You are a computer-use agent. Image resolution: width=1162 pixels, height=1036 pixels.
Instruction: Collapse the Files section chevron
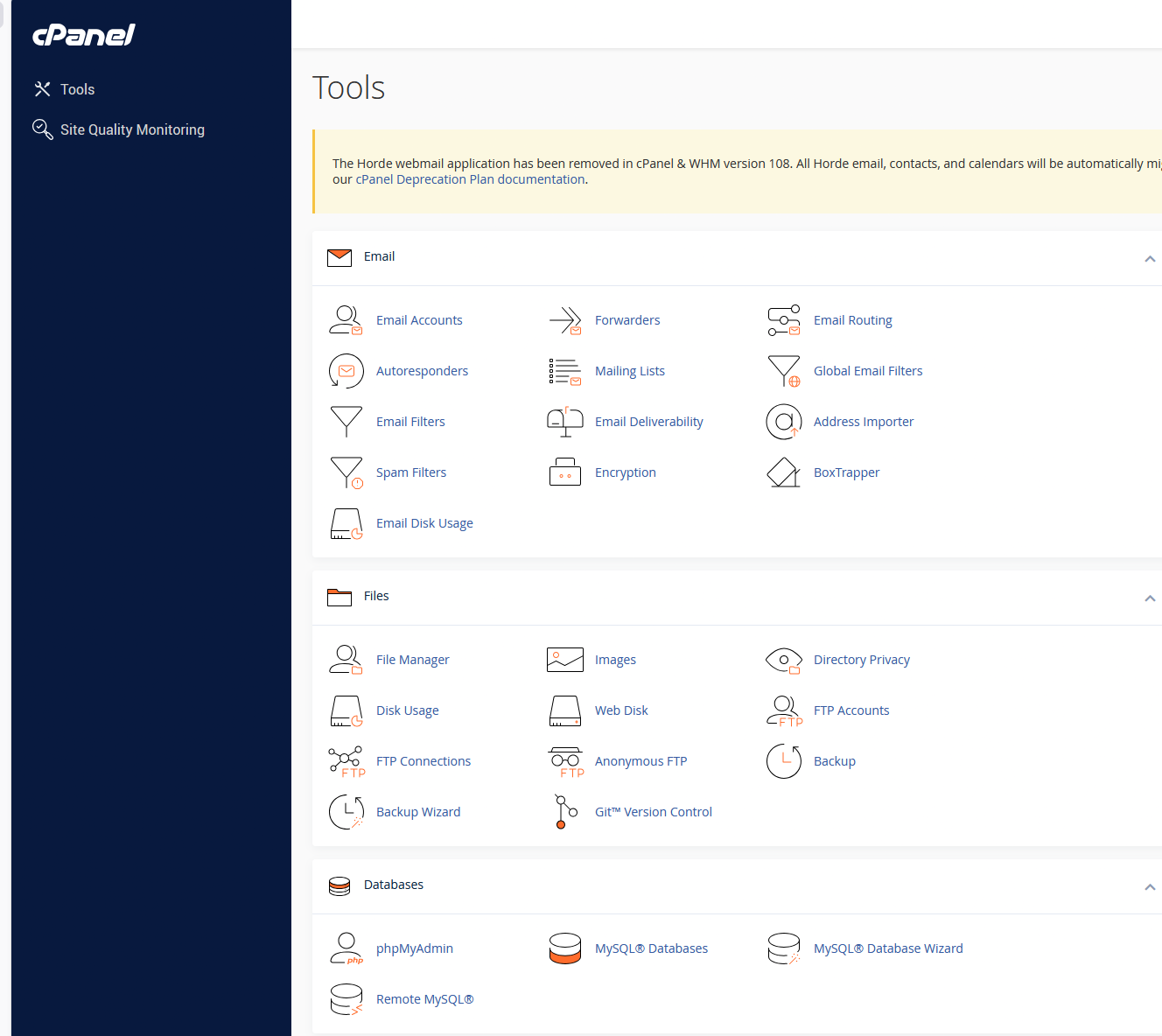(1150, 598)
